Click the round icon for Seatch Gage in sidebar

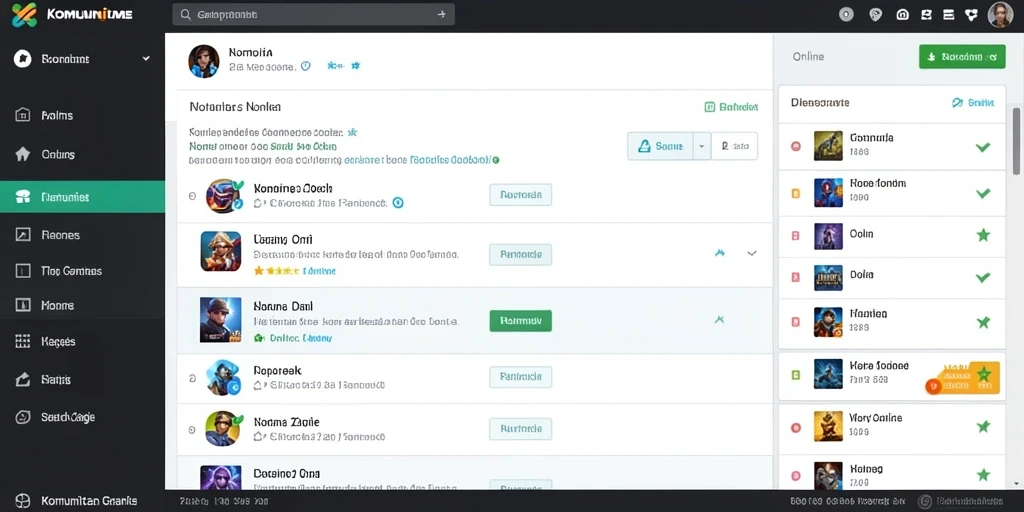pyautogui.click(x=22, y=417)
